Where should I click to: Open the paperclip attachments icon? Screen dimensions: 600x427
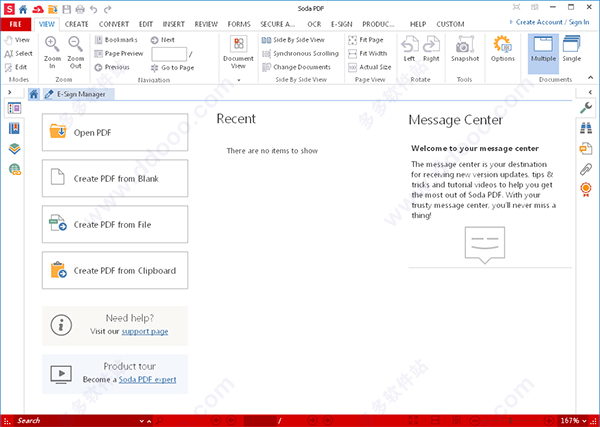pos(586,169)
